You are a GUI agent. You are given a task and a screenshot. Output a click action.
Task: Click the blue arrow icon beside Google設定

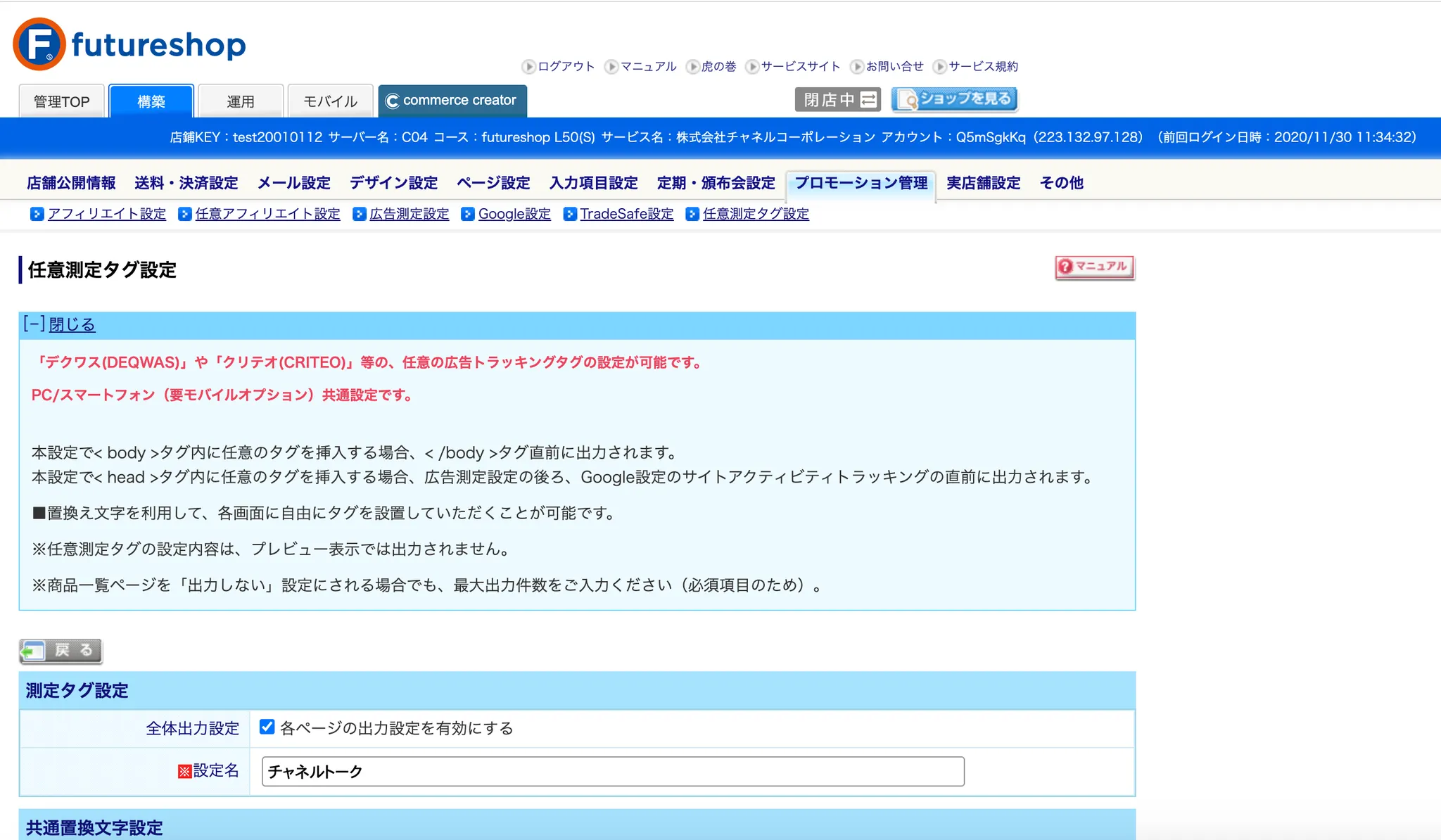468,214
